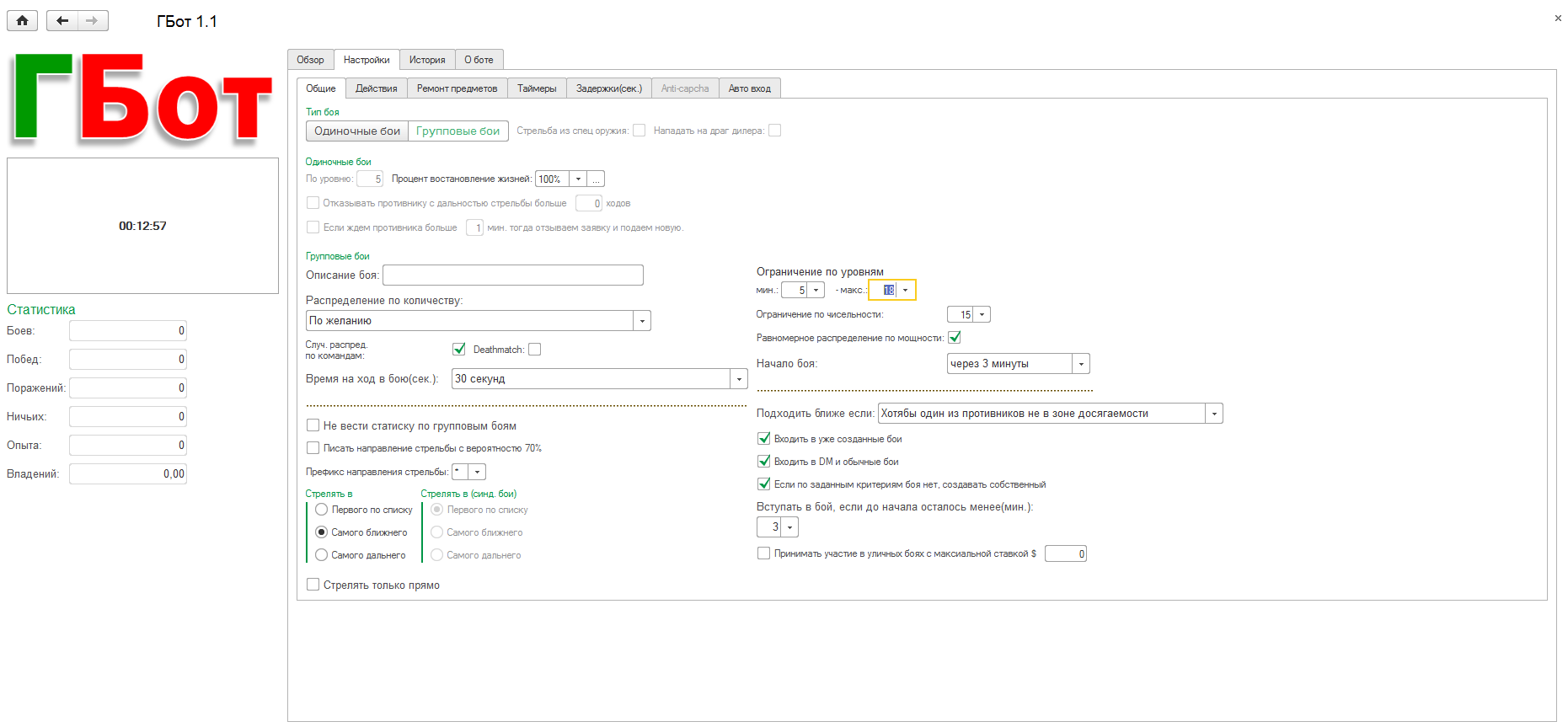Open the Процент востановление жизней dropdown
Viewport: 1568px width, 727px height.
(x=578, y=179)
